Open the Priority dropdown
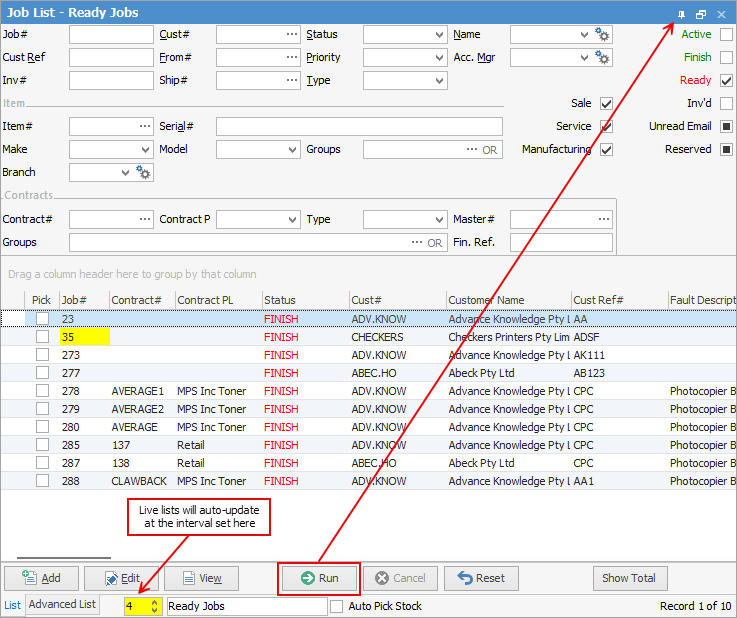Screen dimensions: 737x618 click(439, 57)
